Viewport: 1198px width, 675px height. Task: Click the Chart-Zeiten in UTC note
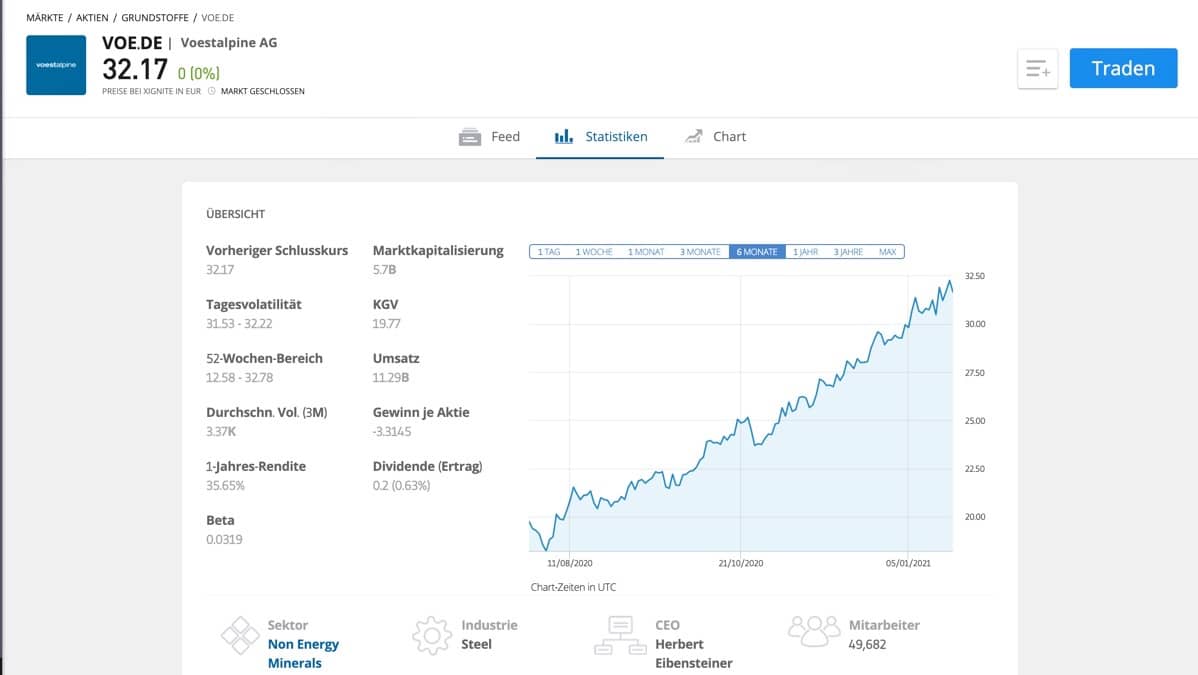(573, 587)
